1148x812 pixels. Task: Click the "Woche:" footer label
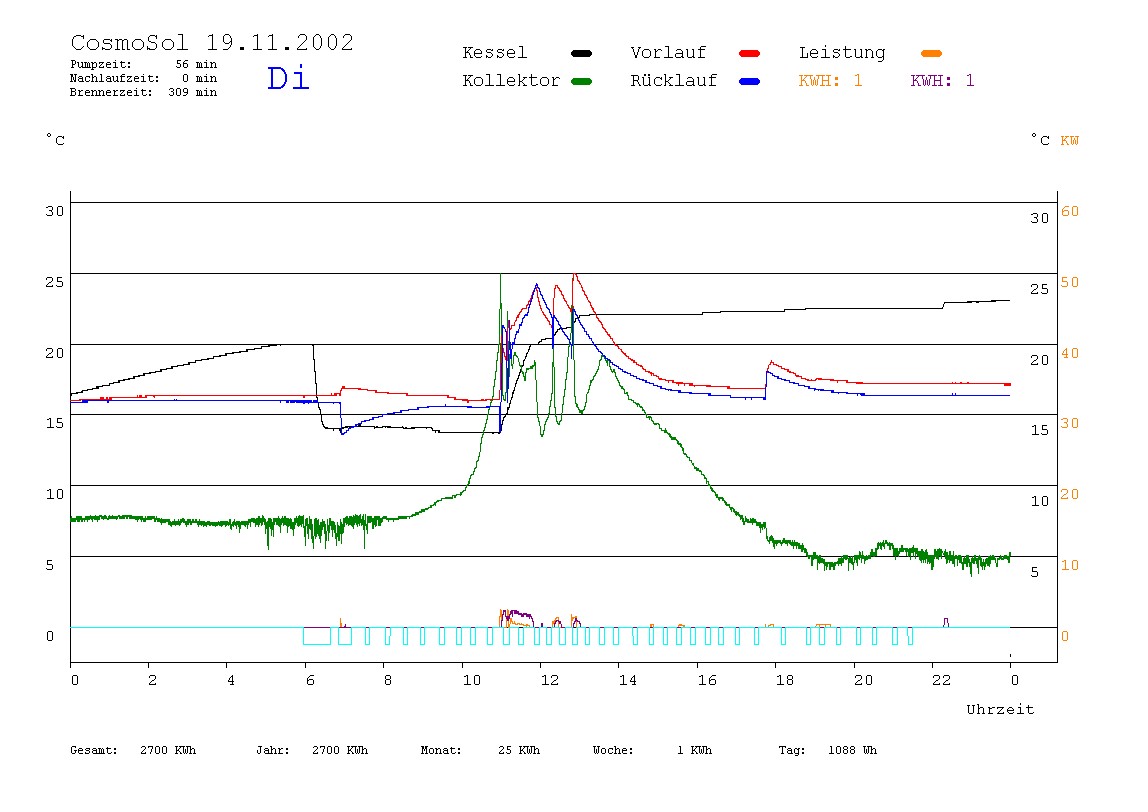click(x=613, y=750)
